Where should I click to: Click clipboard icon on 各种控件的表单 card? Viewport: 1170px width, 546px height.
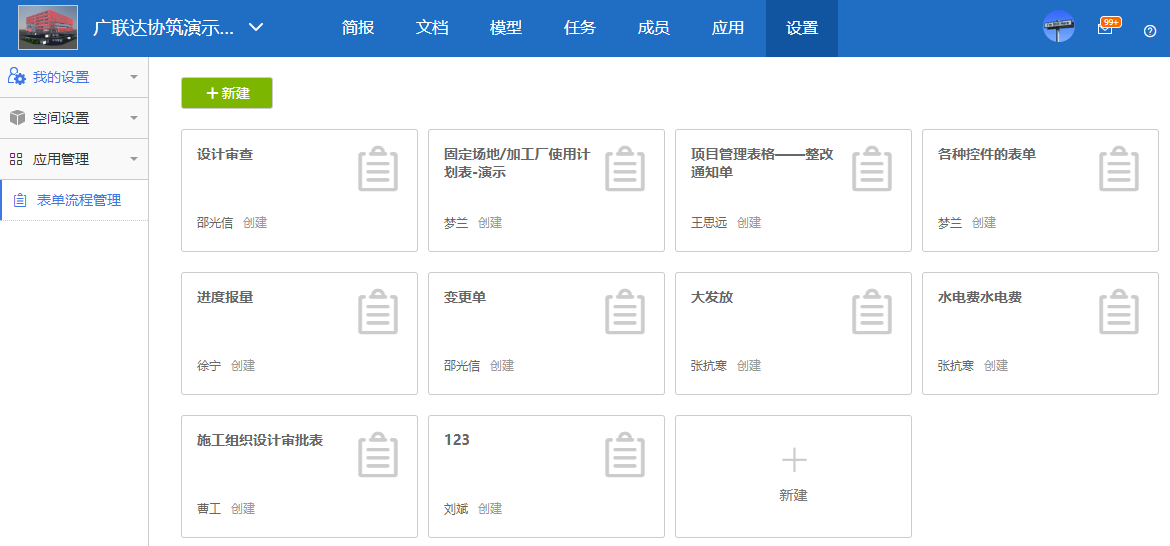point(1119,169)
